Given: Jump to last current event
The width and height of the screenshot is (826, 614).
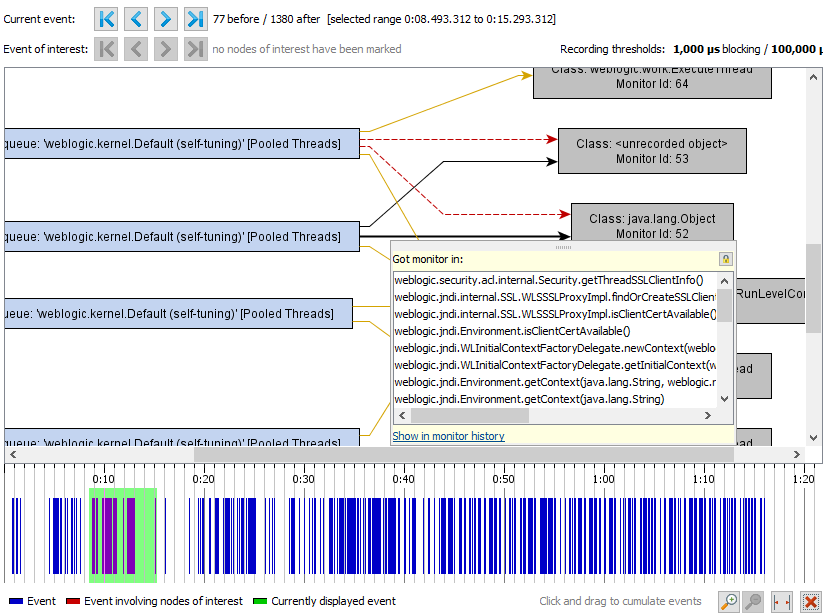Looking at the screenshot, I should (196, 19).
